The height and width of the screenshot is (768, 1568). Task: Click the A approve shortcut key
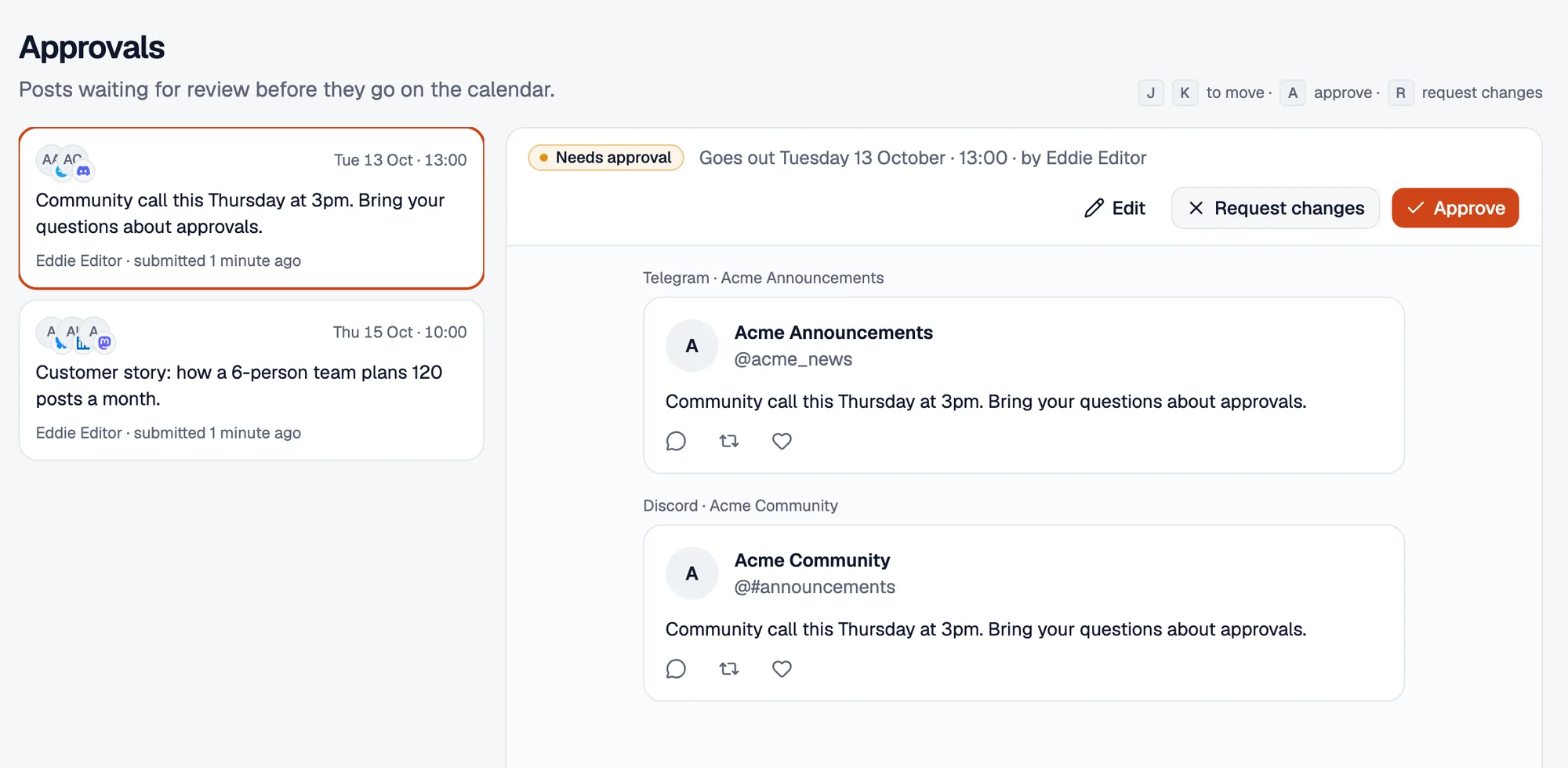[1293, 93]
